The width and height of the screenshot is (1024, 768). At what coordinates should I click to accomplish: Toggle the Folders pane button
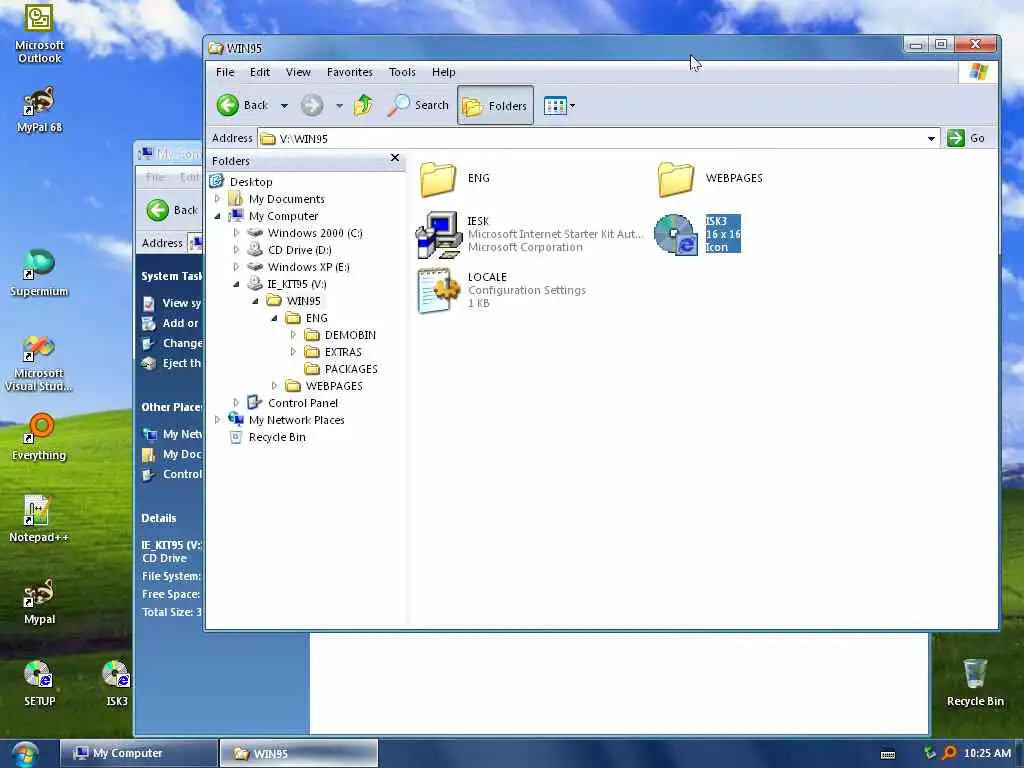pyautogui.click(x=495, y=105)
